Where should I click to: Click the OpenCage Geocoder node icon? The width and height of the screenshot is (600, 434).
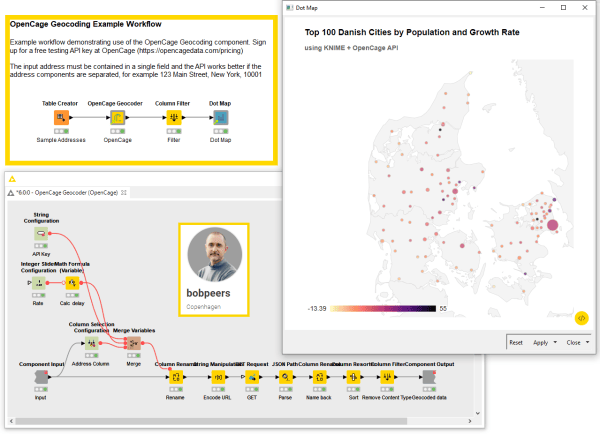click(117, 117)
